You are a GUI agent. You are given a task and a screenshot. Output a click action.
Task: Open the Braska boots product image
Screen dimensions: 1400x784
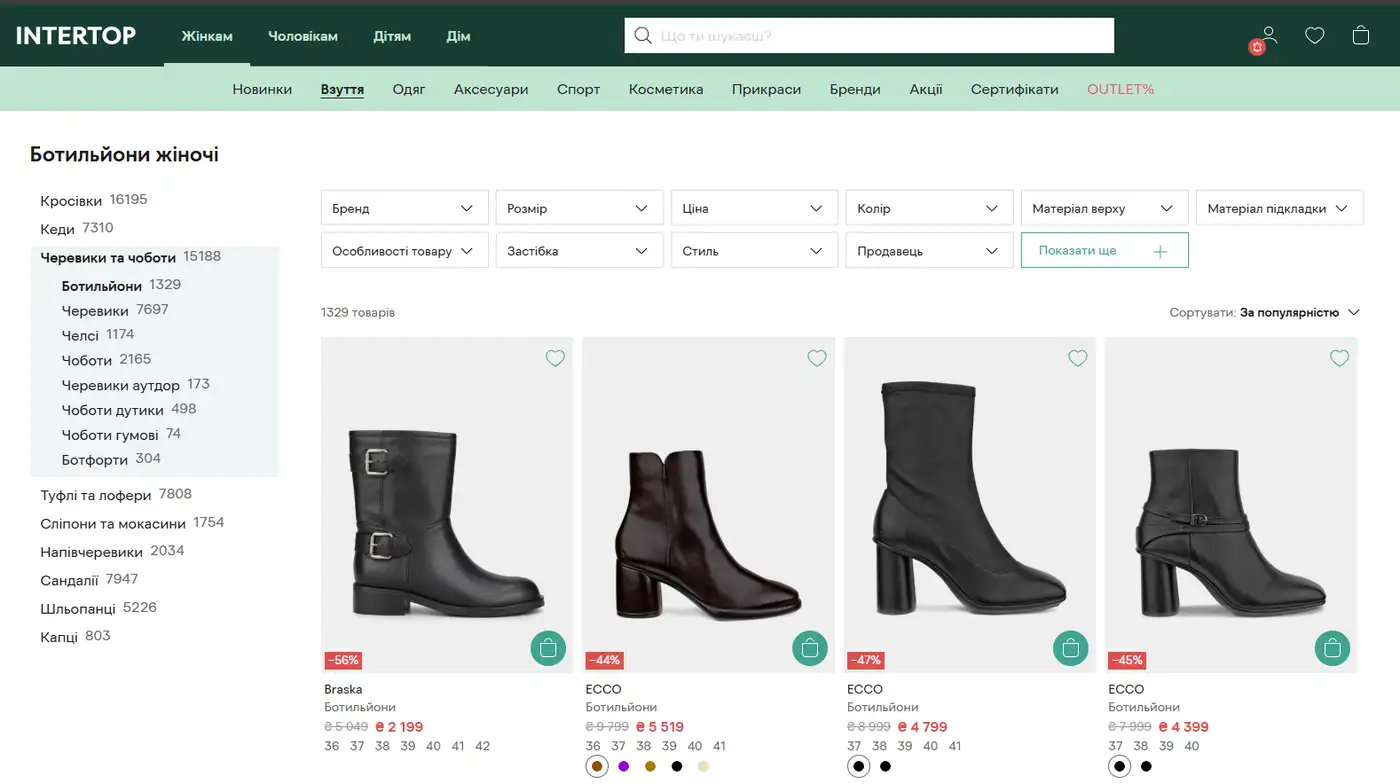[x=447, y=505]
